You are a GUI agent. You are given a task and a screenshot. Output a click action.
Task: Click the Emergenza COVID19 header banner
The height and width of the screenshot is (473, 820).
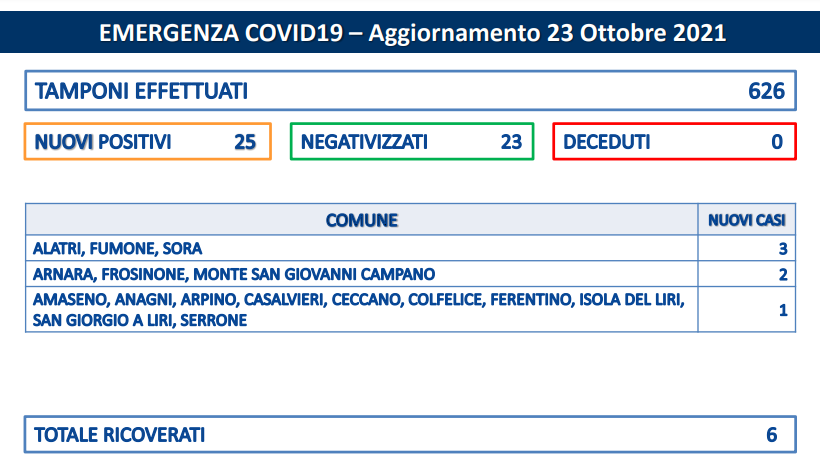[410, 32]
